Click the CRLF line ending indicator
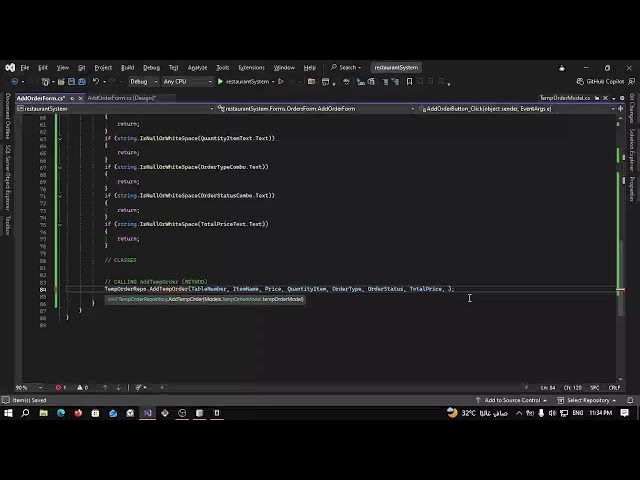Image resolution: width=640 pixels, height=480 pixels. (614, 387)
